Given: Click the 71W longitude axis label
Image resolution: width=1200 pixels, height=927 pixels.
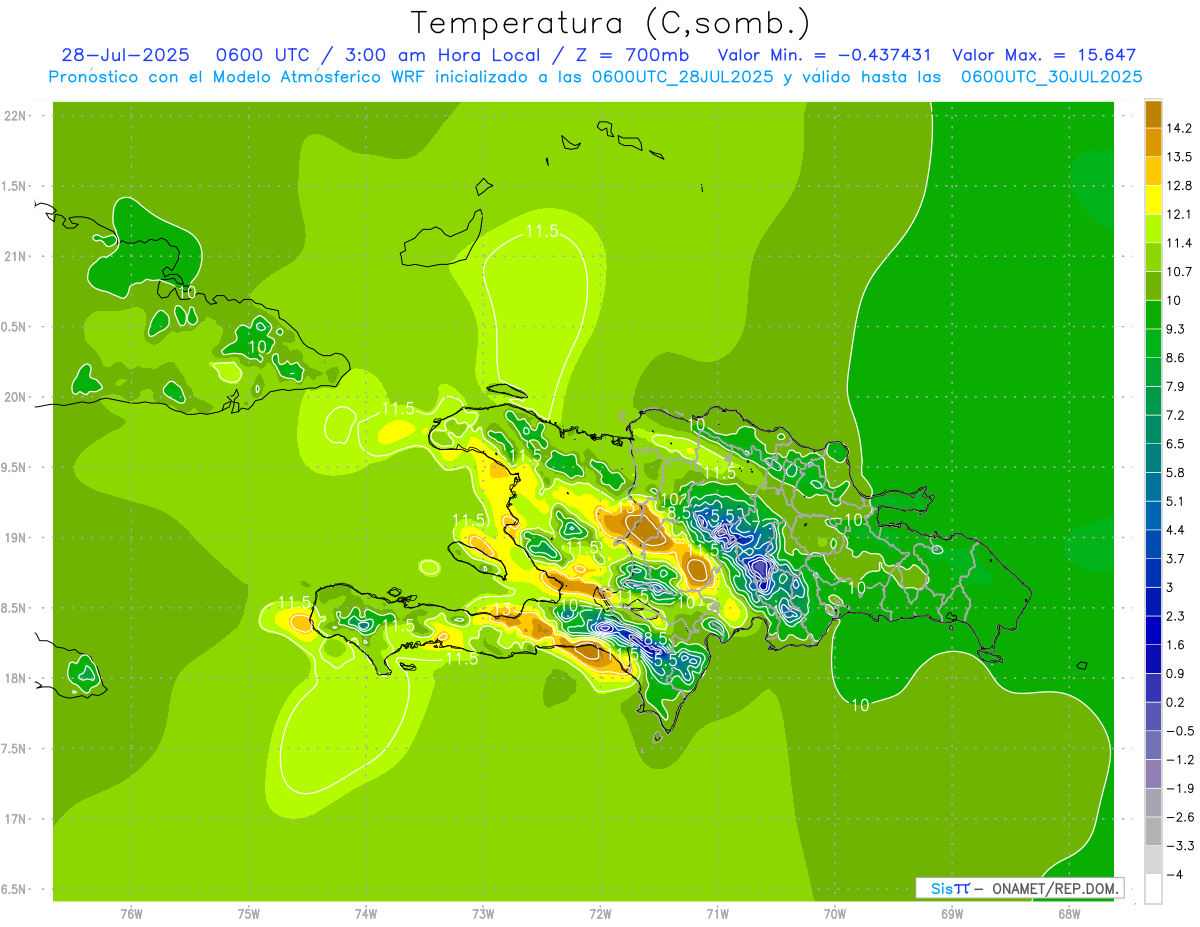Looking at the screenshot, I should coord(717,914).
